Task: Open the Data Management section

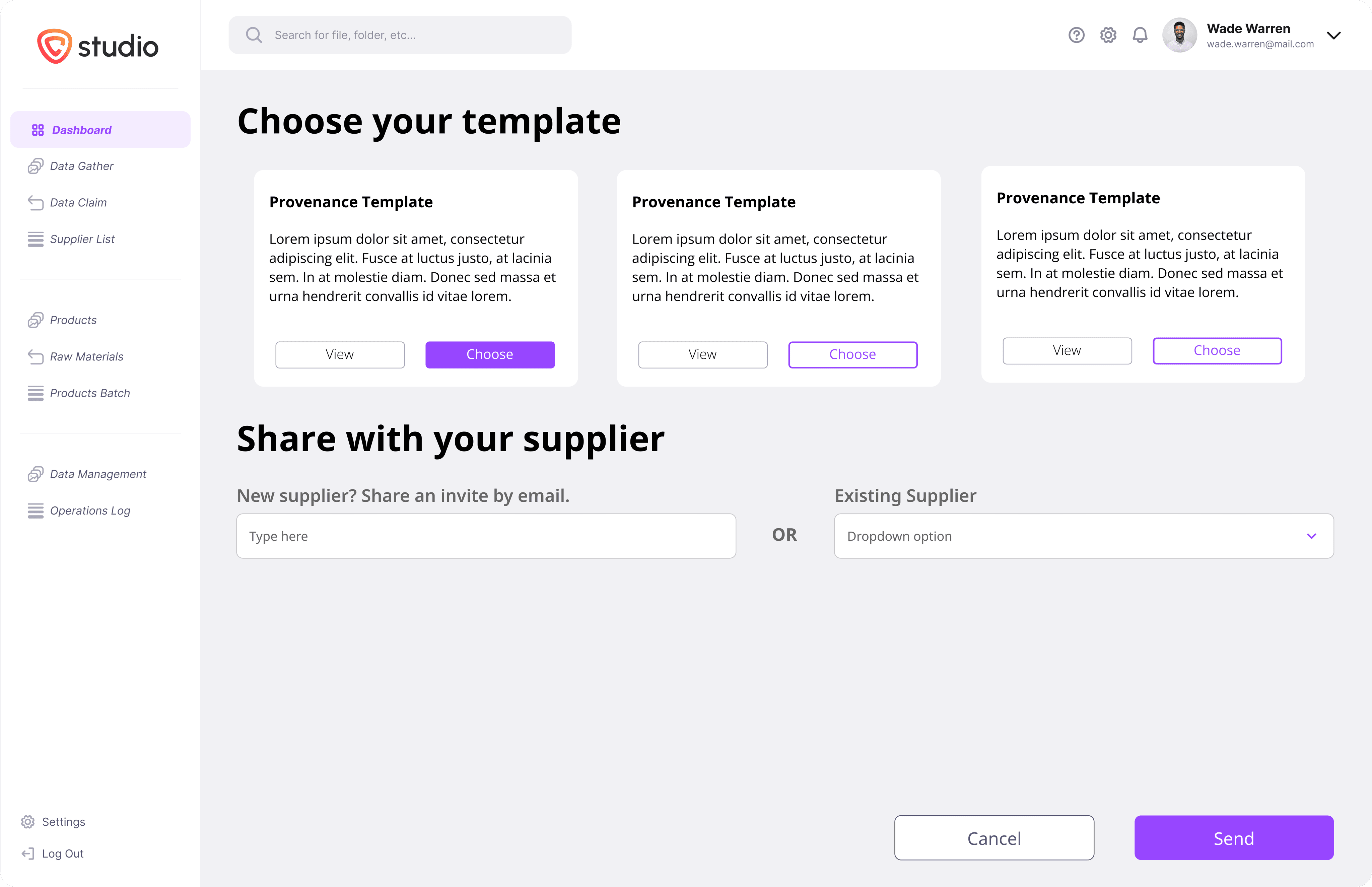Action: [x=97, y=474]
